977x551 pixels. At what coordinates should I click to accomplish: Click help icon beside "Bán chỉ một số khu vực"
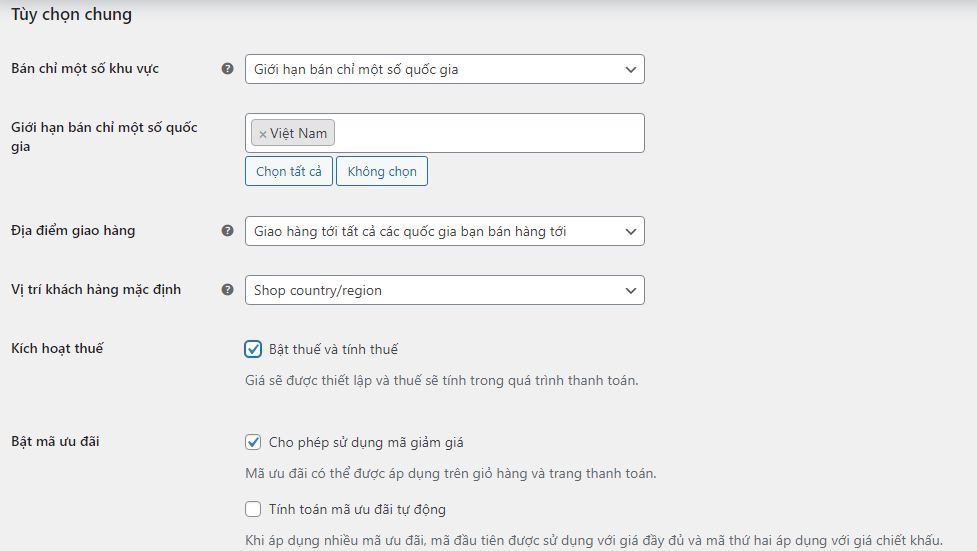pos(227,69)
